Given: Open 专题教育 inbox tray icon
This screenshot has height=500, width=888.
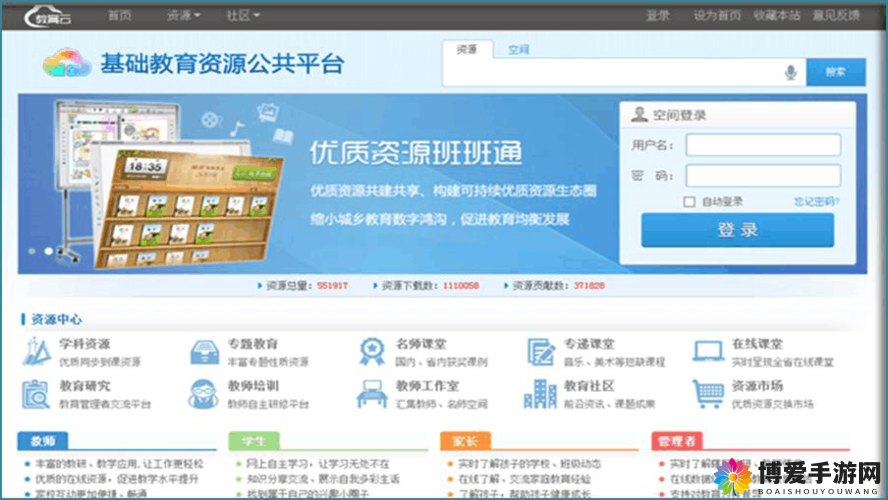Looking at the screenshot, I should [204, 352].
